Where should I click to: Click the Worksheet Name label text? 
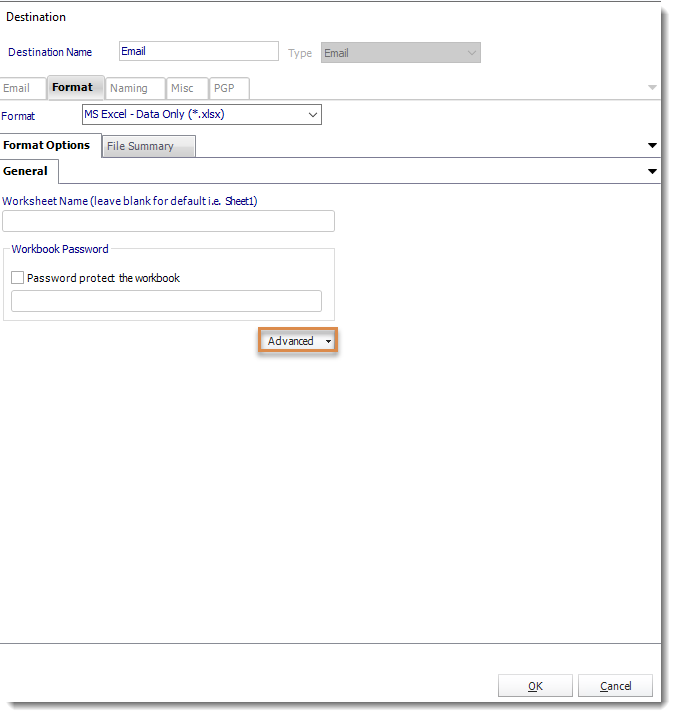130,202
